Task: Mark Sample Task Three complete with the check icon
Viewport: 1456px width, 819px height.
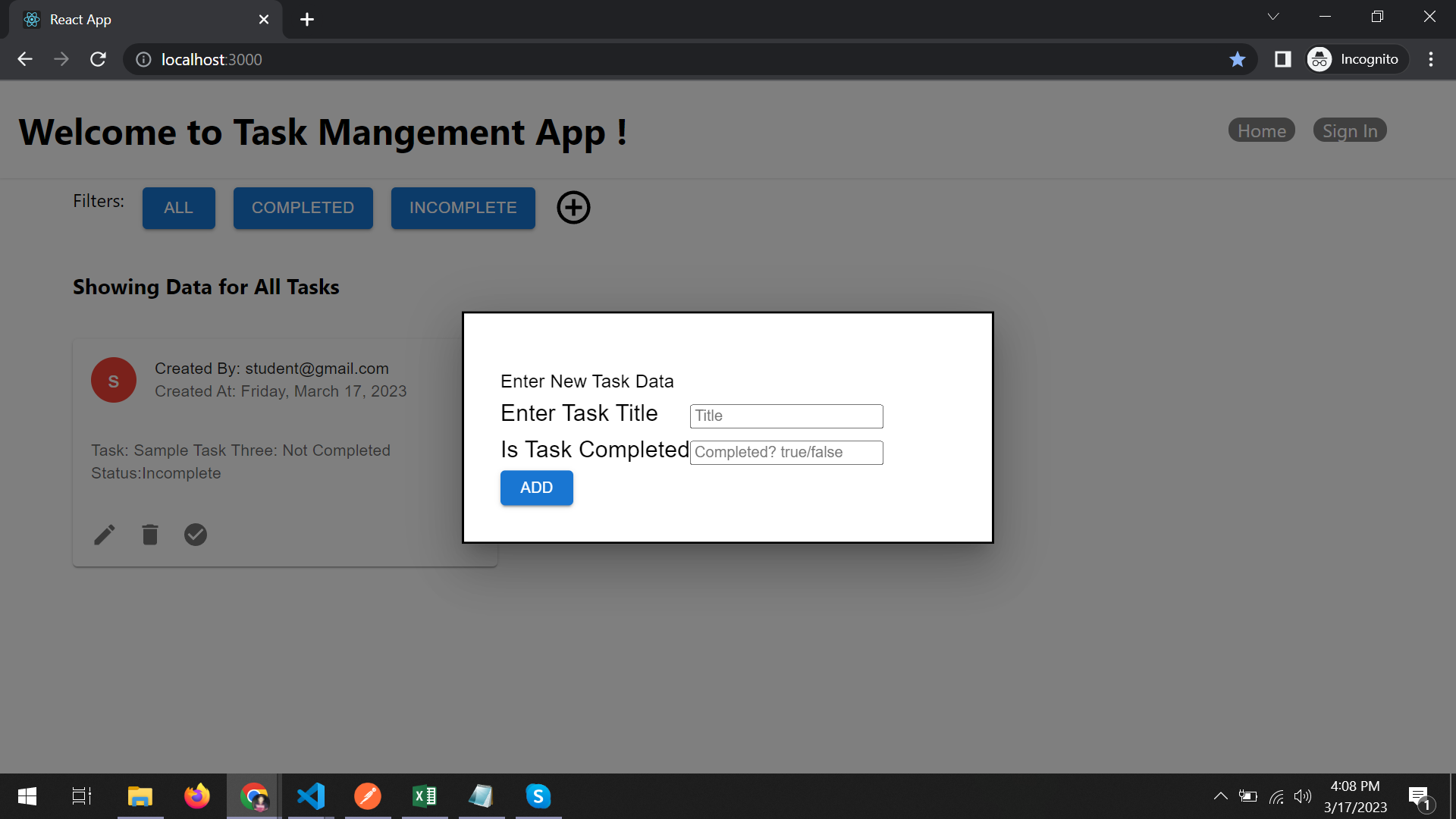Action: point(195,535)
